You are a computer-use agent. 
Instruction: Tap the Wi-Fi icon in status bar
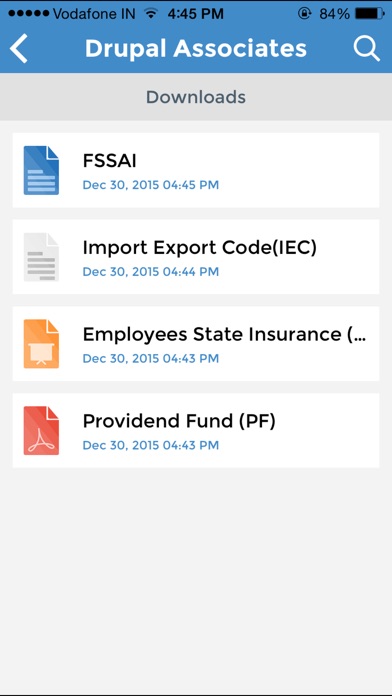tap(151, 13)
